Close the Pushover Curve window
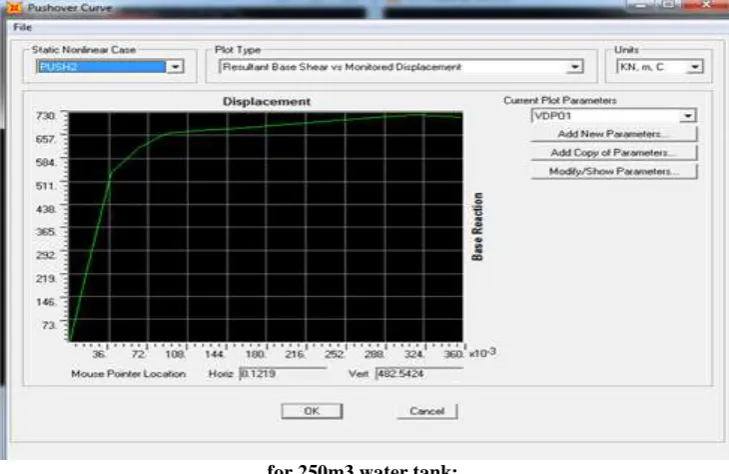 pos(706,5)
